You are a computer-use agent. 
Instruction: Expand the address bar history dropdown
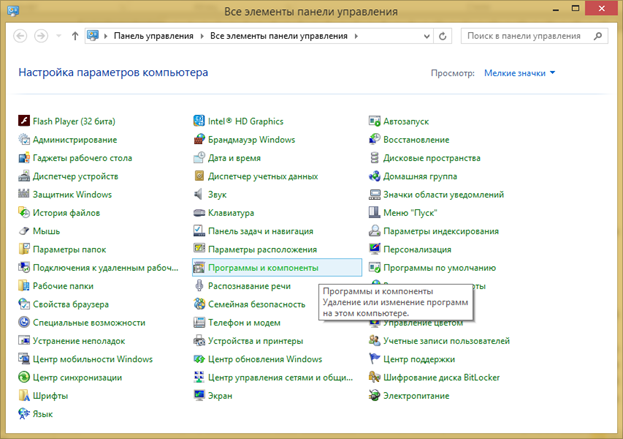click(x=426, y=36)
